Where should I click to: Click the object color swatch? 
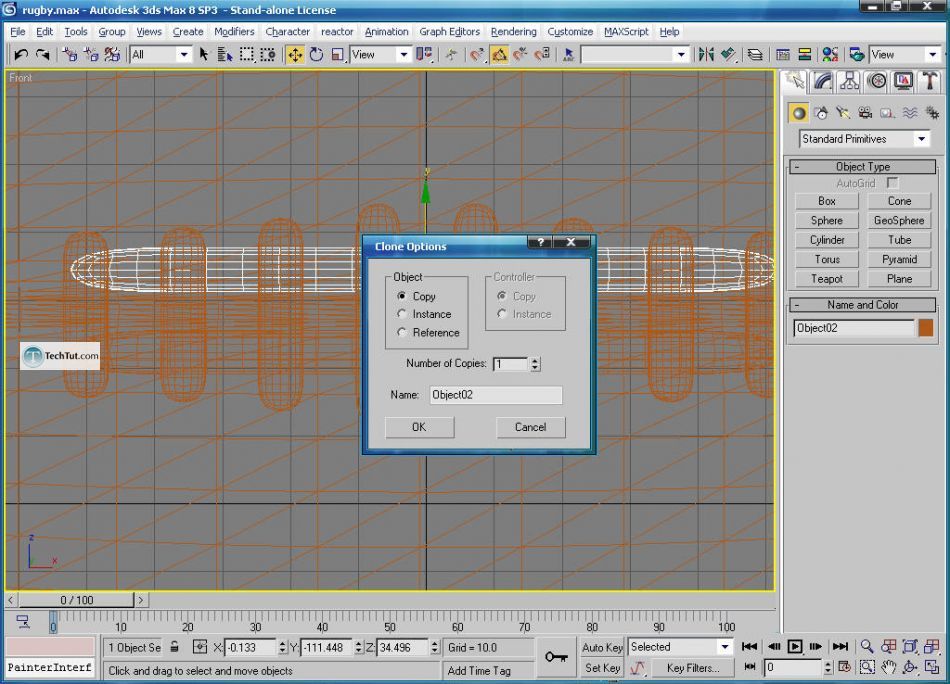(x=926, y=328)
